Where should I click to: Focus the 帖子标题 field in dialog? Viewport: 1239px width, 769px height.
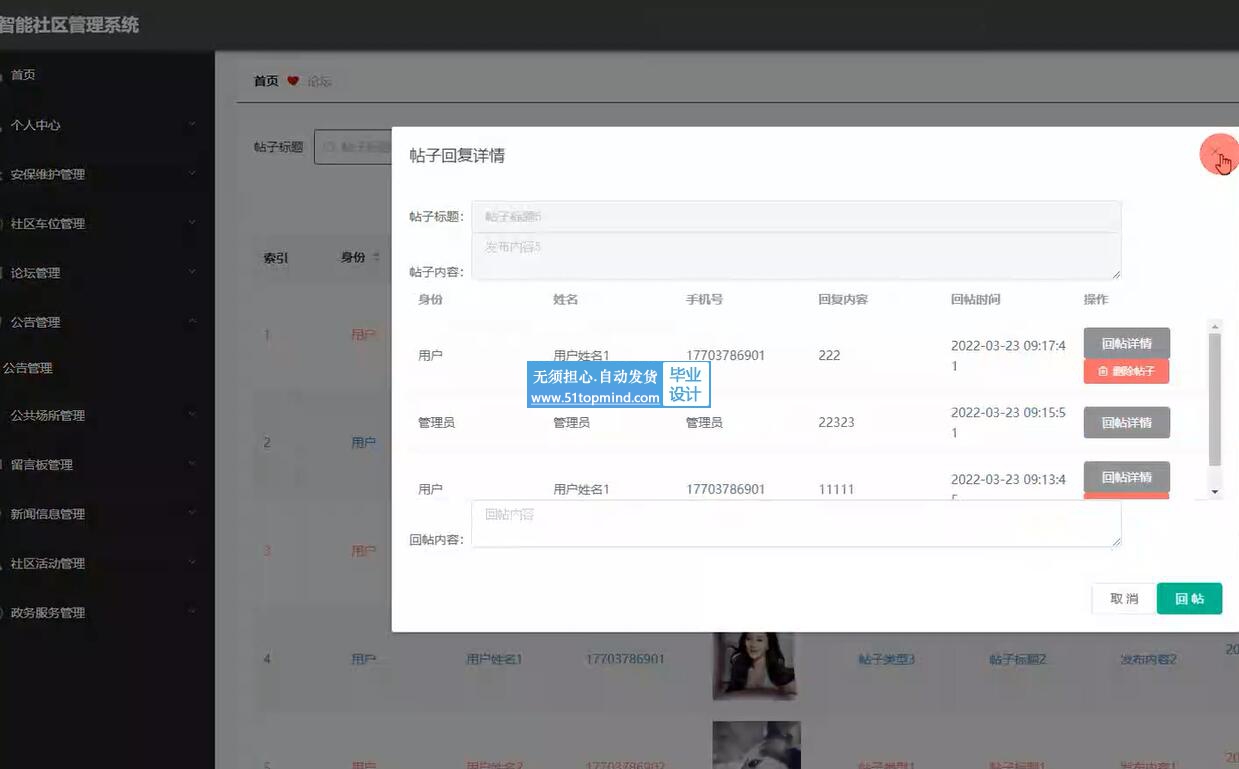(796, 216)
